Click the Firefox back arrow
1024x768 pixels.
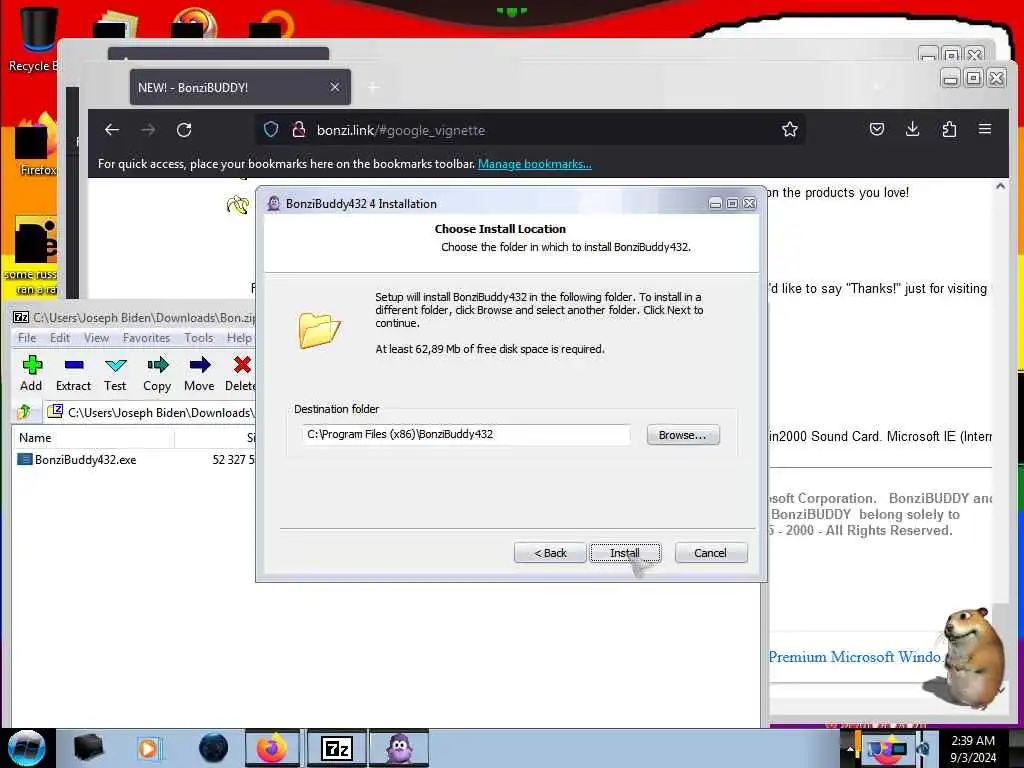coord(112,130)
